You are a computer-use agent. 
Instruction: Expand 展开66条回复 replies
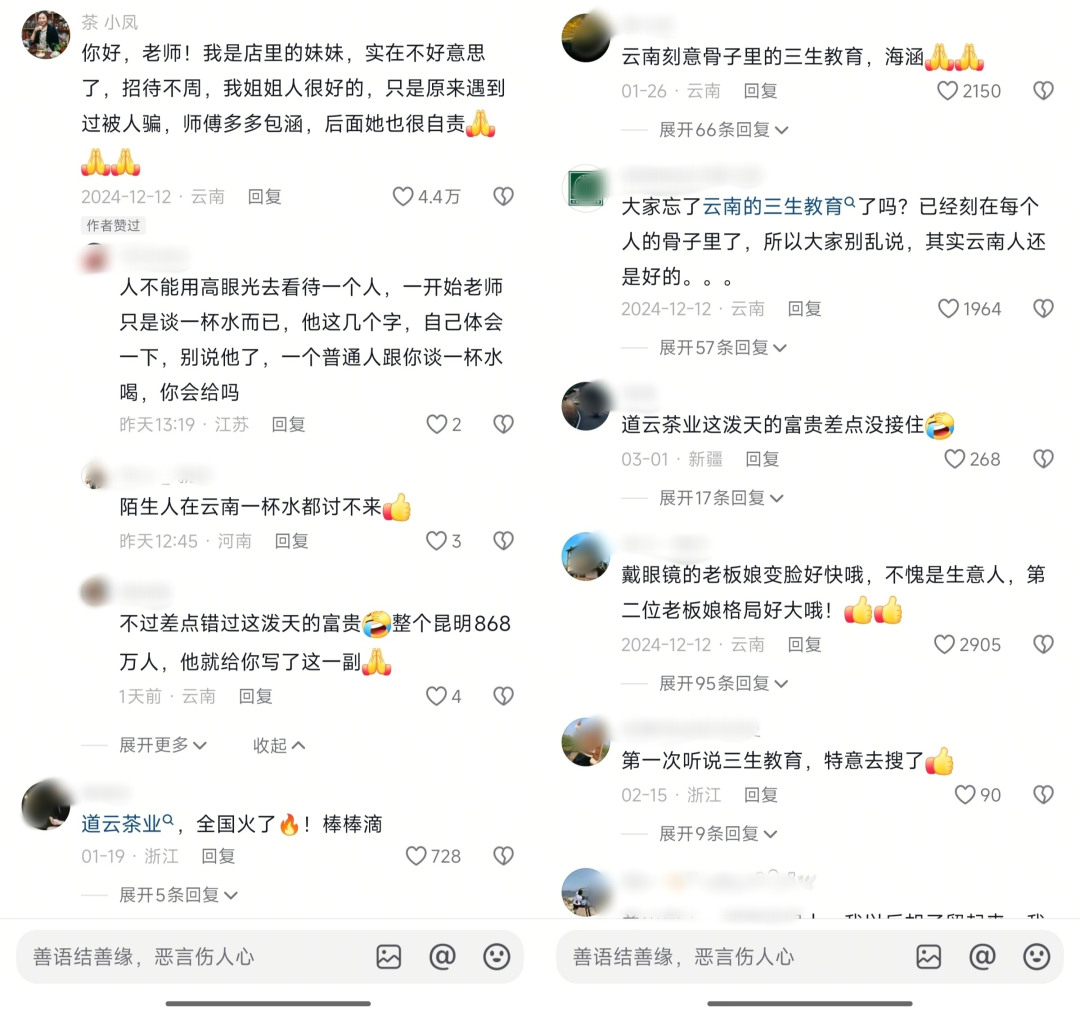tap(723, 129)
